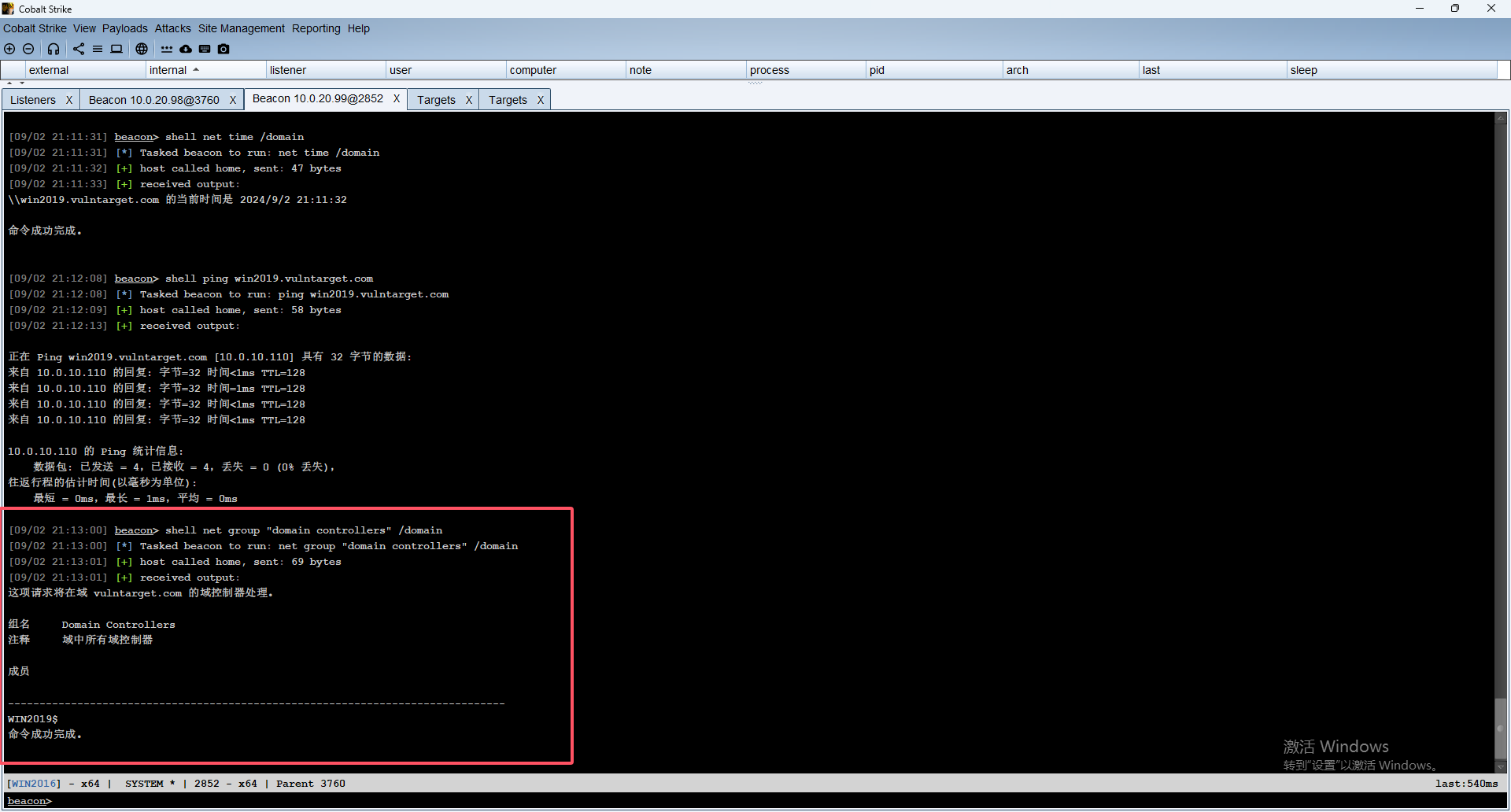Screen dimensions: 1511x812
Task: Sort by the internal column header
Action: (x=206, y=70)
